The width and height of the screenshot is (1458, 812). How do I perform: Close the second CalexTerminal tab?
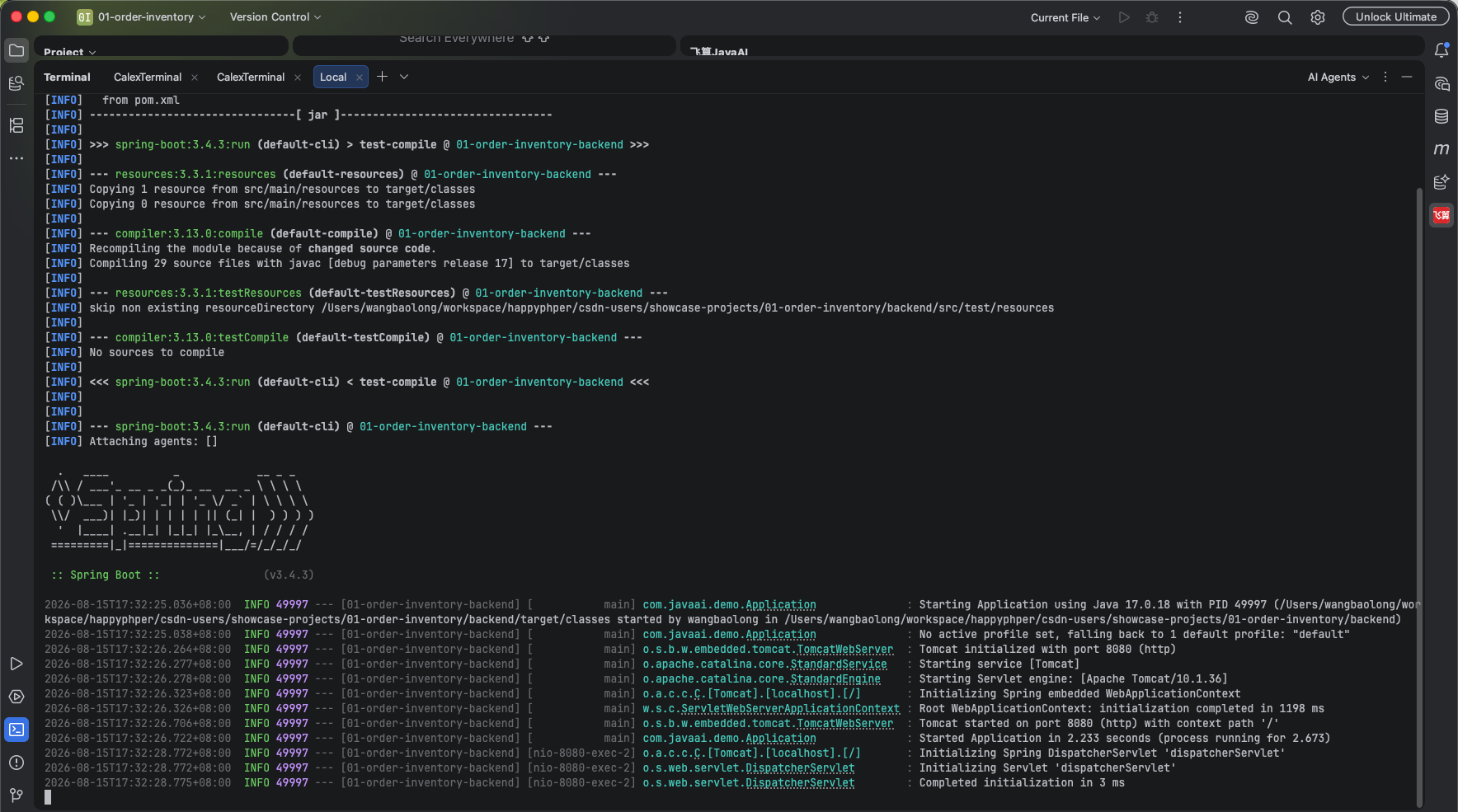tap(298, 77)
